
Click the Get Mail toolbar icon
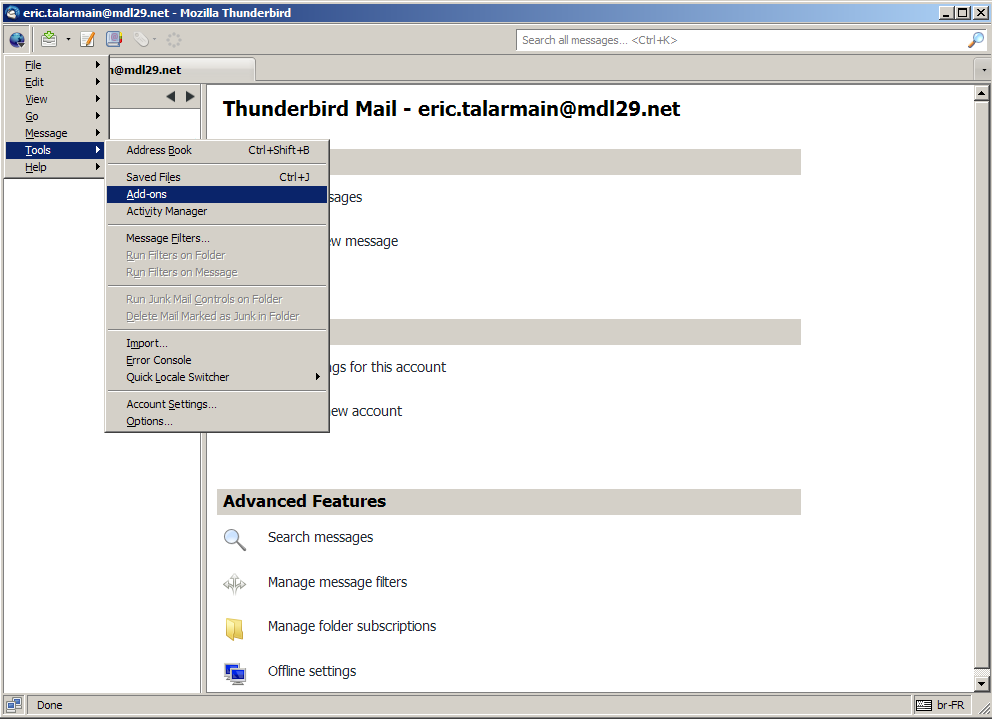click(x=49, y=39)
